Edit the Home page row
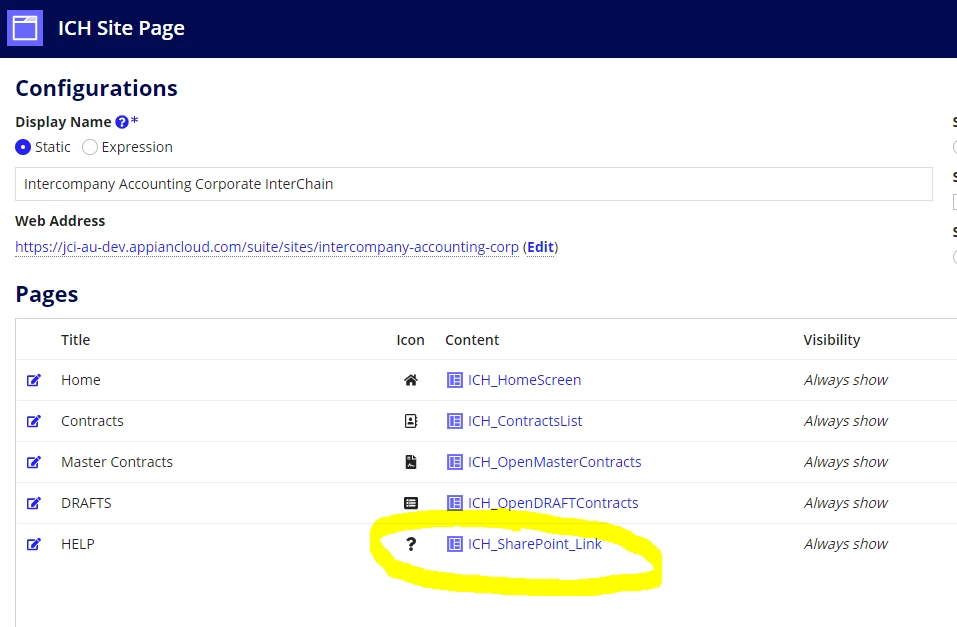Image resolution: width=957 pixels, height=627 pixels. point(34,380)
